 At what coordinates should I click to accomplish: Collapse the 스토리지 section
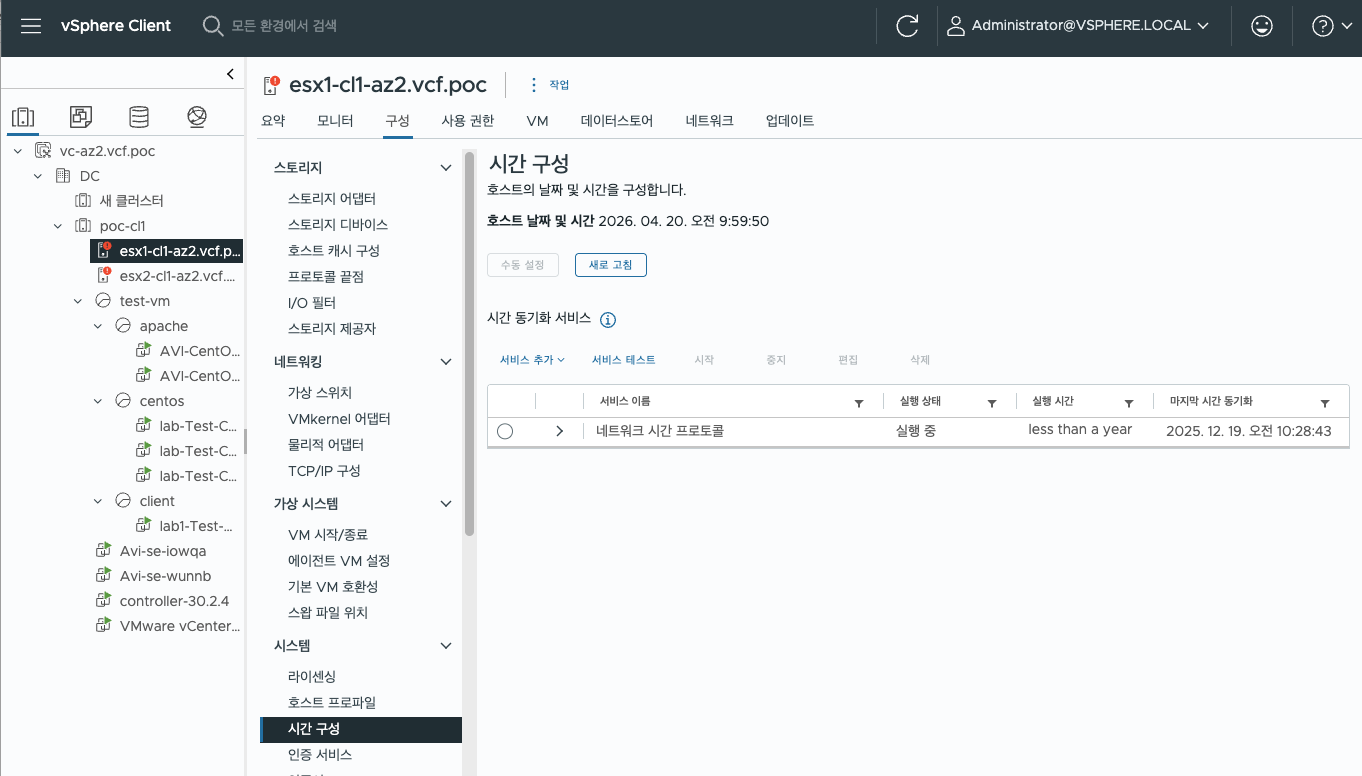(446, 168)
